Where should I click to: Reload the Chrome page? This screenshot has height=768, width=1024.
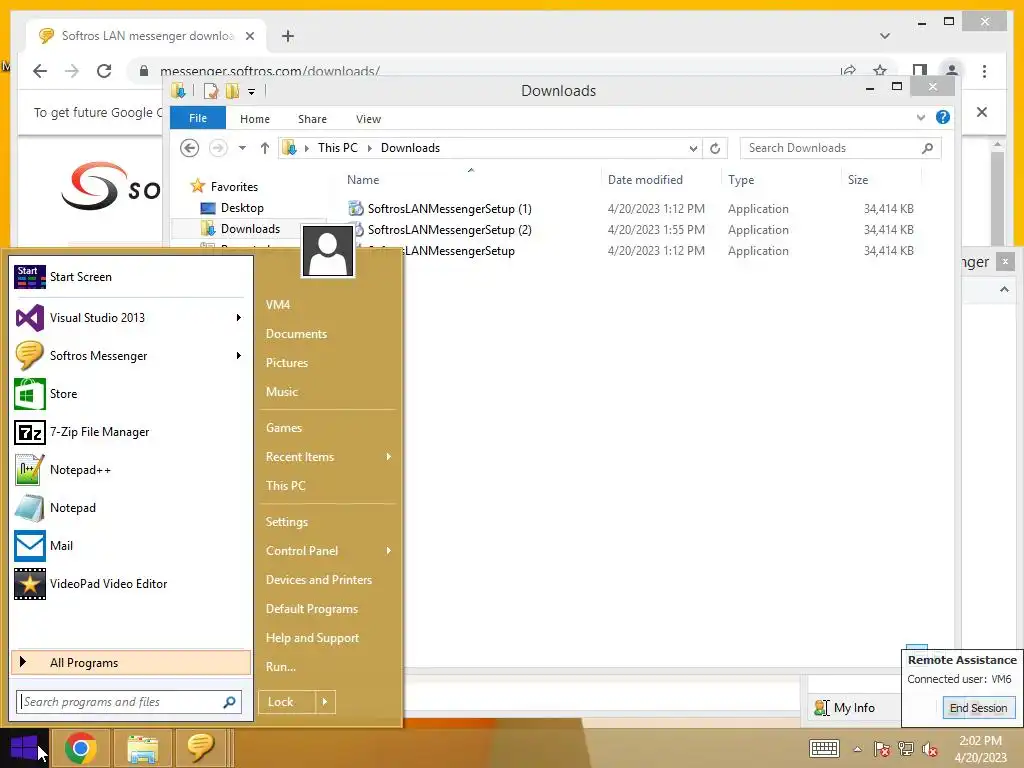tap(104, 71)
